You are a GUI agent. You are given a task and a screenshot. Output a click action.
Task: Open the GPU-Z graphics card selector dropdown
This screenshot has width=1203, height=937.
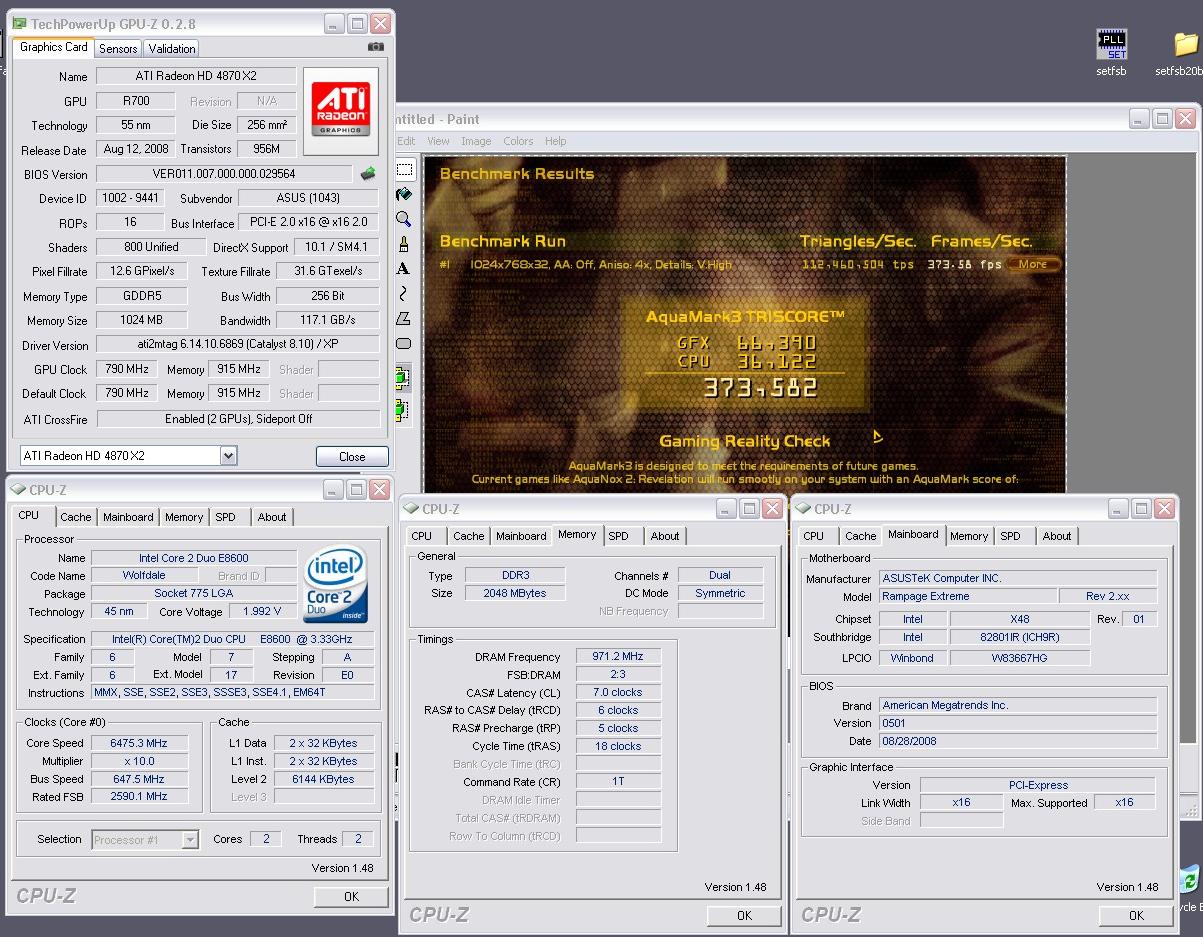click(x=228, y=456)
